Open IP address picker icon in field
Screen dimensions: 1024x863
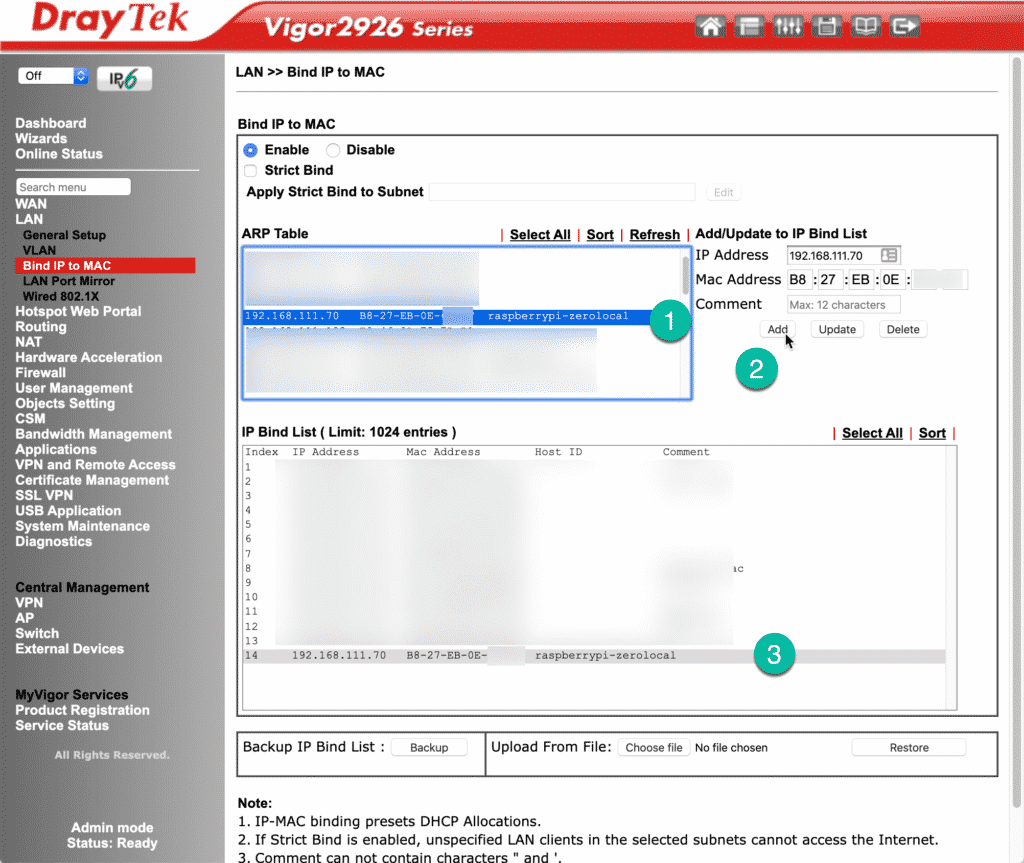point(889,255)
